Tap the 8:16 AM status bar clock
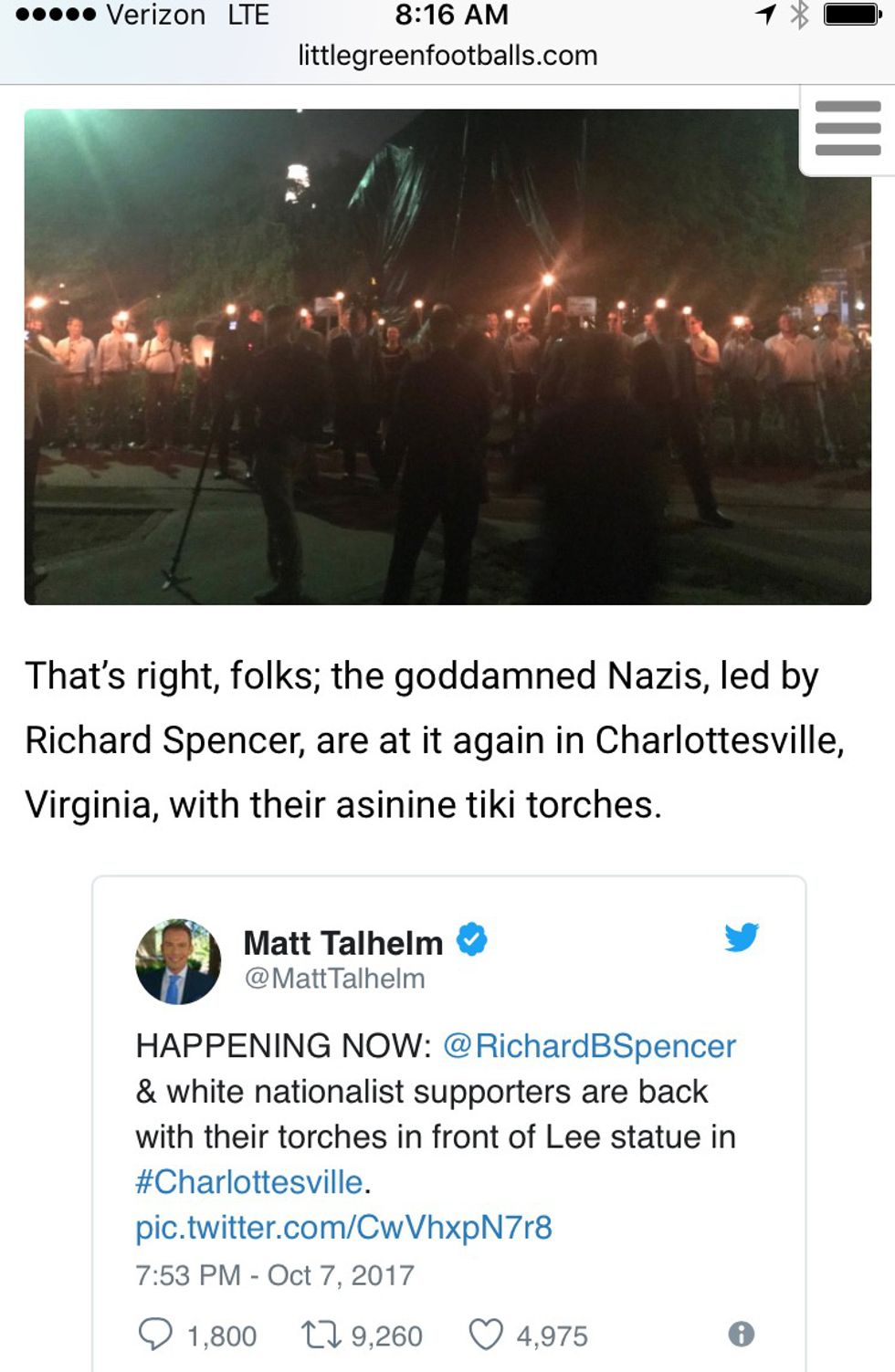The image size is (895, 1372). pyautogui.click(x=451, y=15)
